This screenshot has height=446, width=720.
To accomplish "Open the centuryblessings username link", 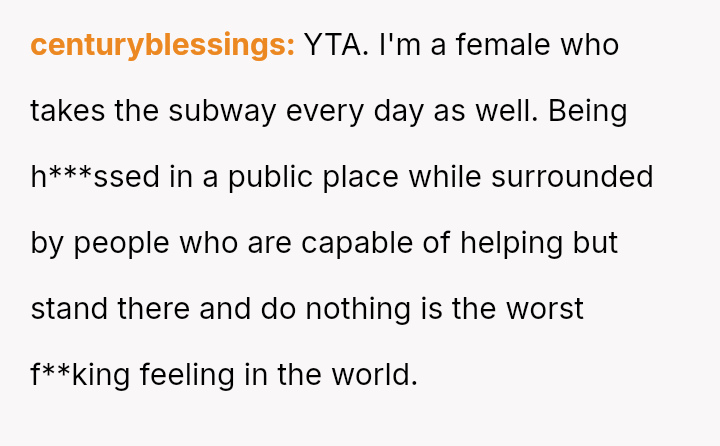I will 163,46.
